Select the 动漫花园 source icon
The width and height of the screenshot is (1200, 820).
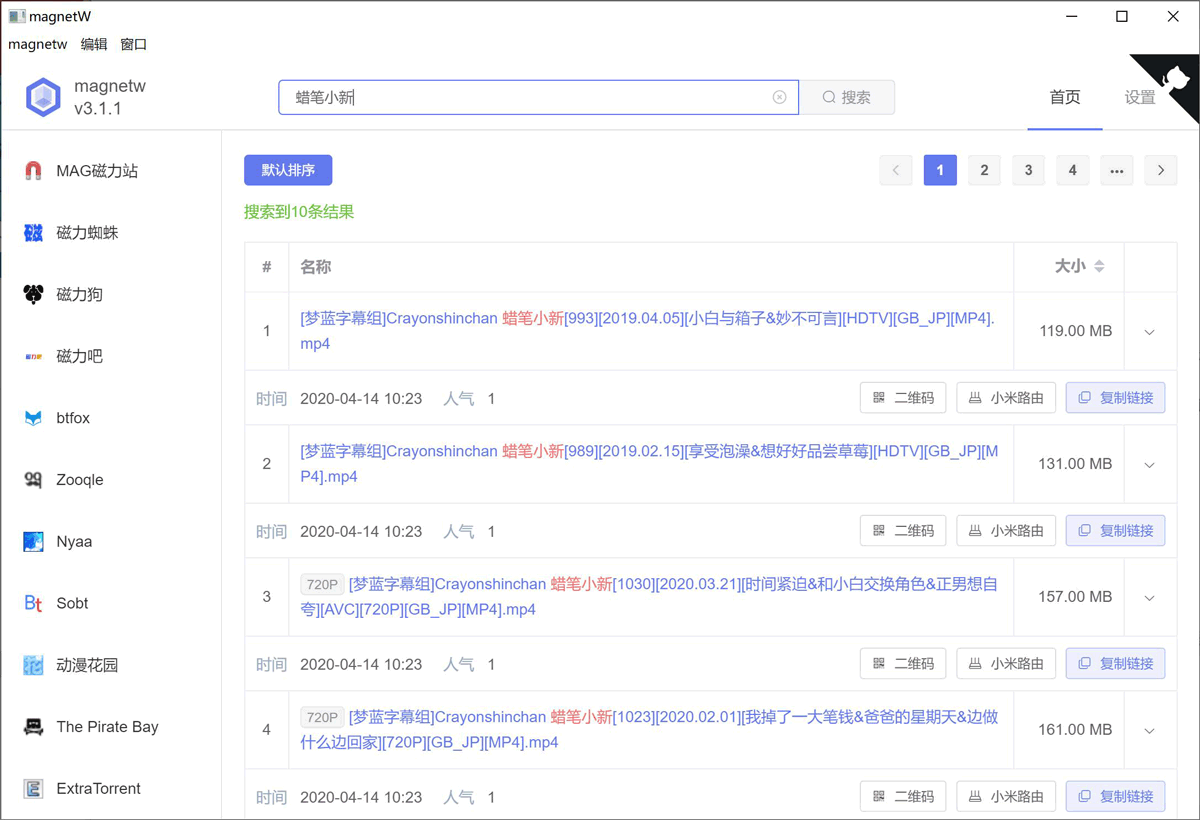point(33,665)
